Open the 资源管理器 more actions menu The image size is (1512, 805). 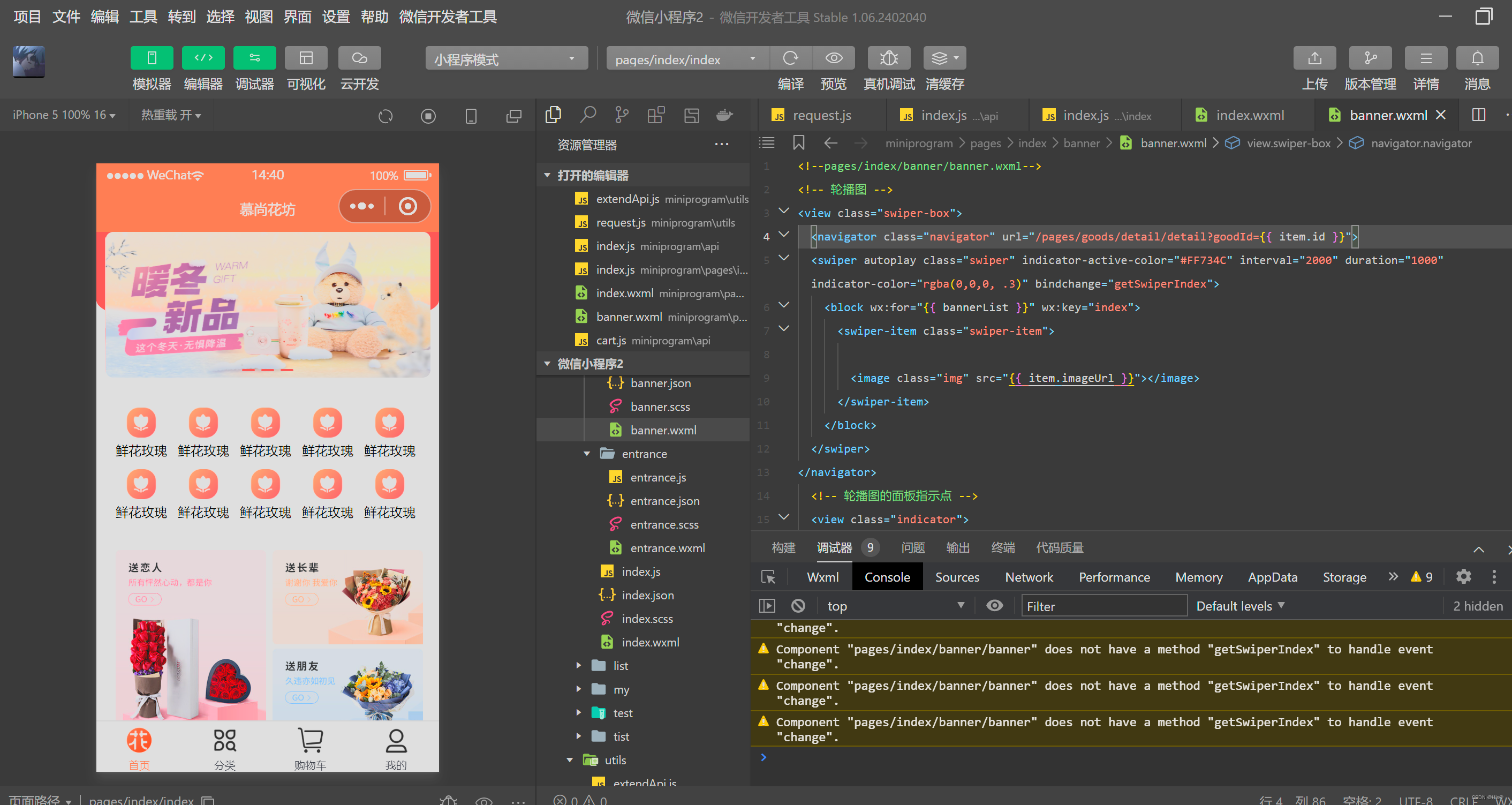click(x=721, y=145)
